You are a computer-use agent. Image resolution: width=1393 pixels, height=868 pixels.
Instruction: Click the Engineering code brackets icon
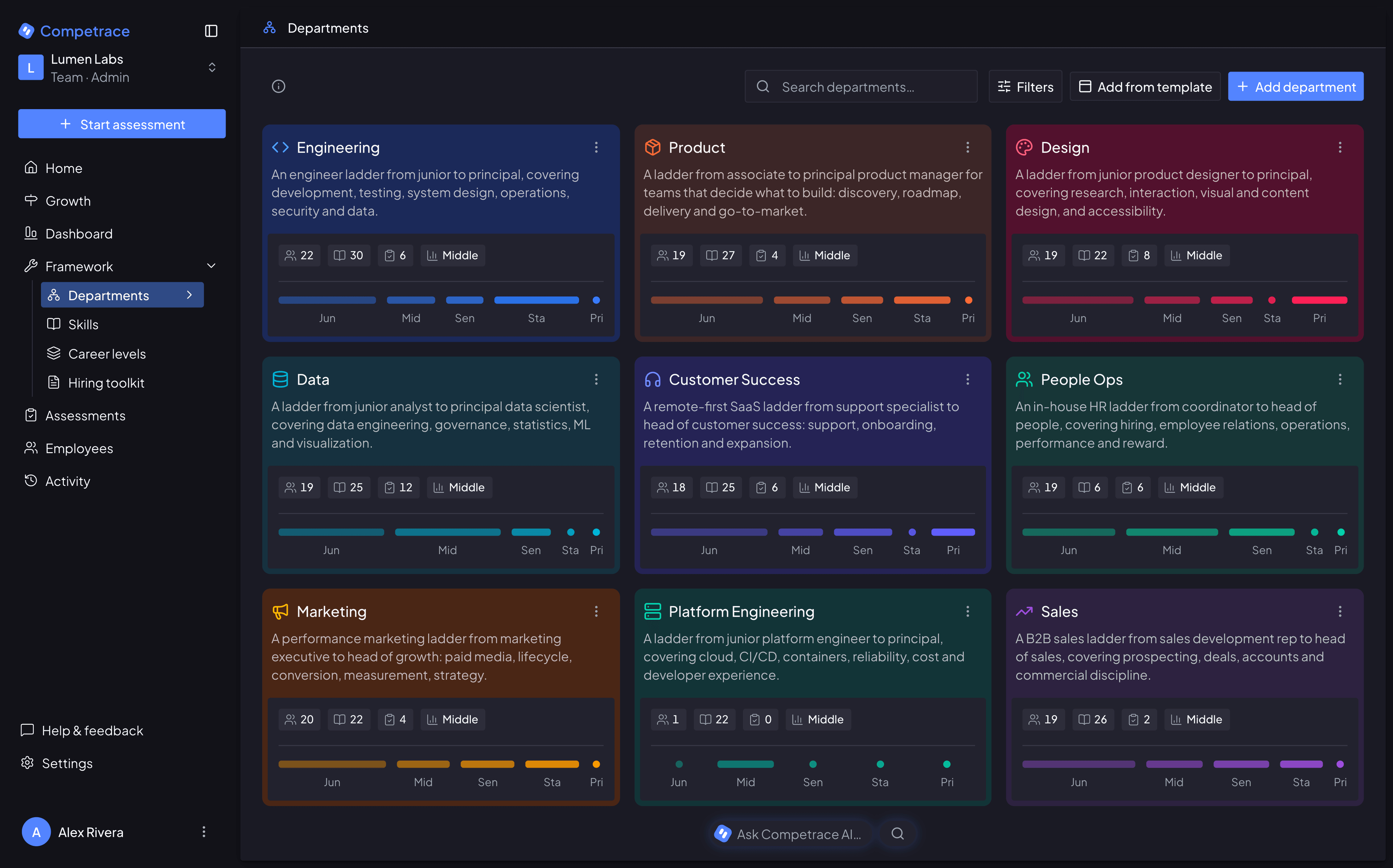click(x=280, y=148)
